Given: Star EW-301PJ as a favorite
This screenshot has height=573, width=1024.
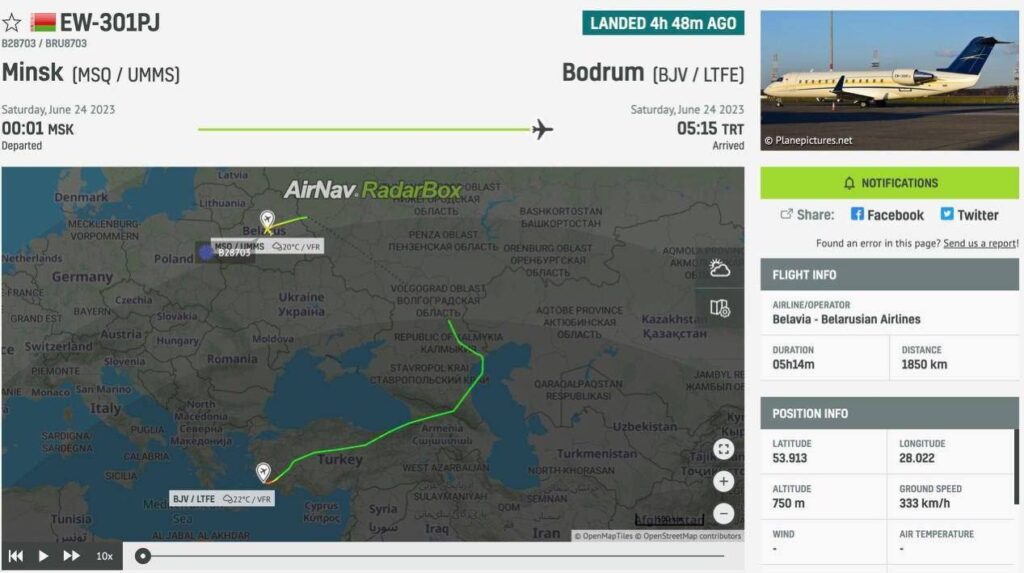Looking at the screenshot, I should point(12,22).
